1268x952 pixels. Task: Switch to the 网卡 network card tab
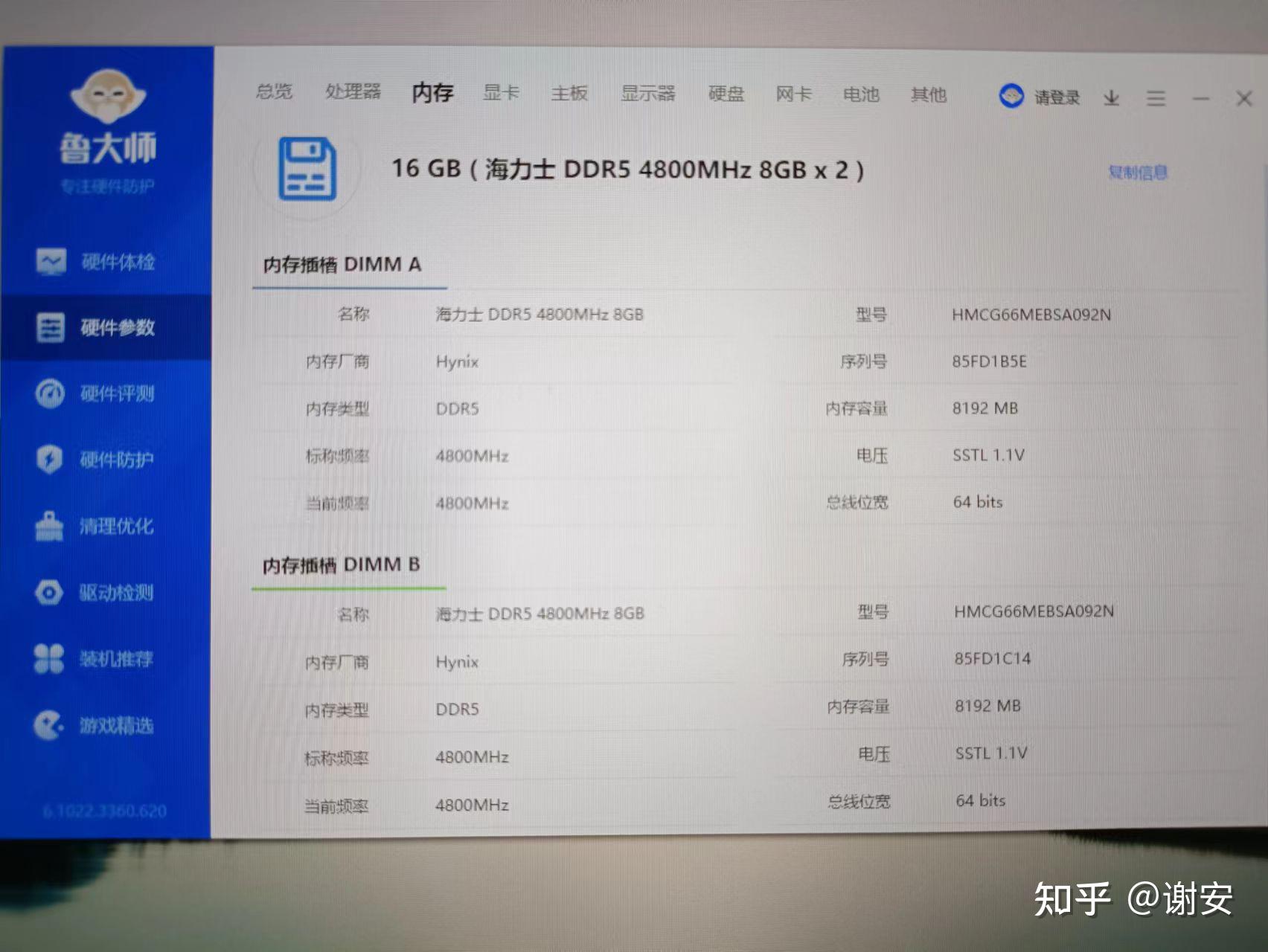tap(793, 94)
